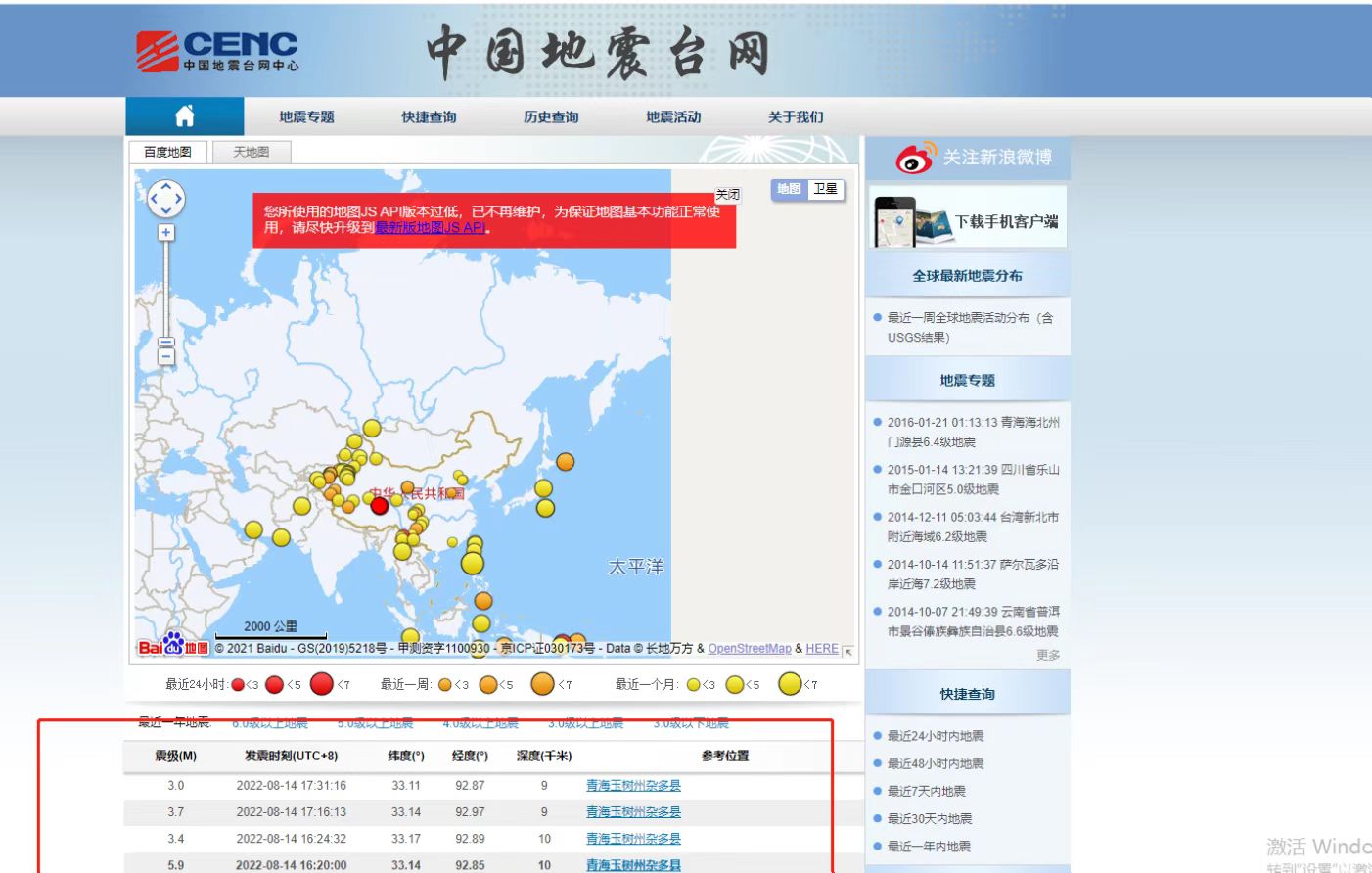Image resolution: width=1372 pixels, height=873 pixels.
Task: Switch to the 天地图 tab
Action: 250,152
